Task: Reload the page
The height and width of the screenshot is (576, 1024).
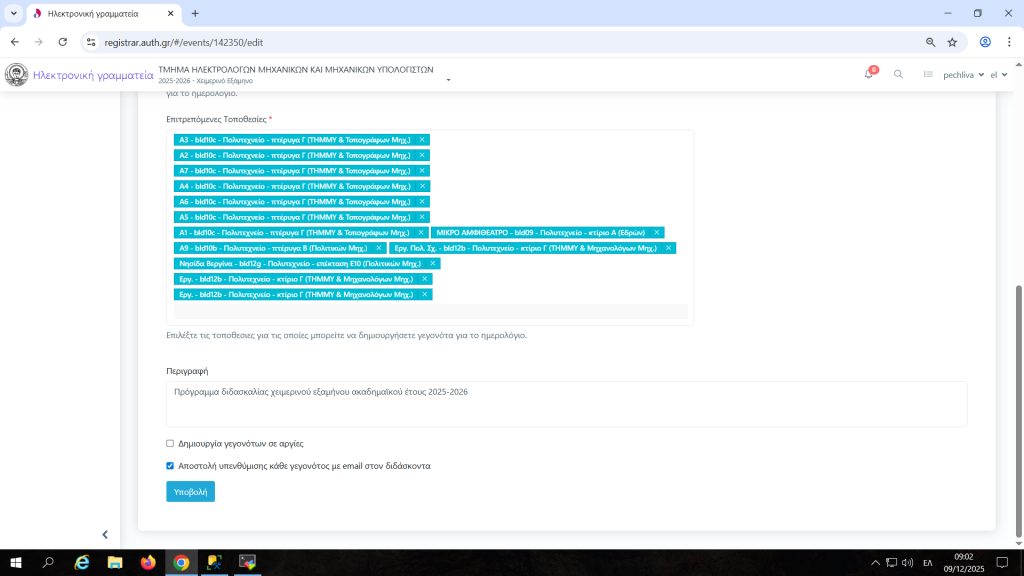Action: pos(63,42)
